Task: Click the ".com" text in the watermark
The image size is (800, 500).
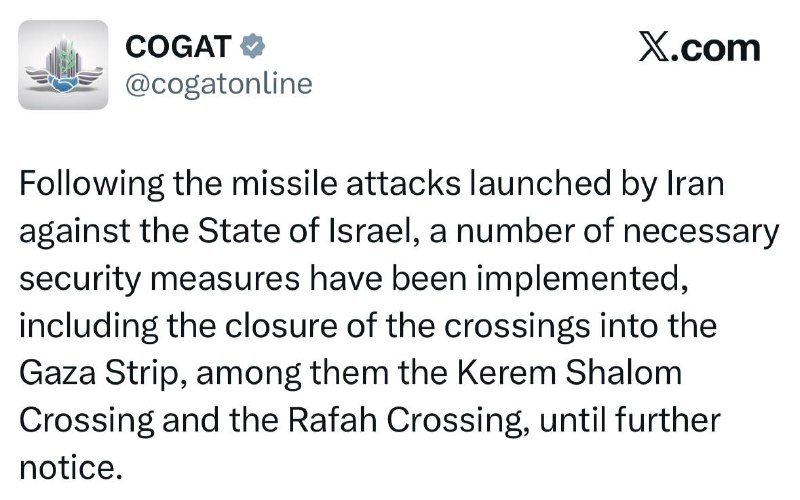Action: [715, 48]
